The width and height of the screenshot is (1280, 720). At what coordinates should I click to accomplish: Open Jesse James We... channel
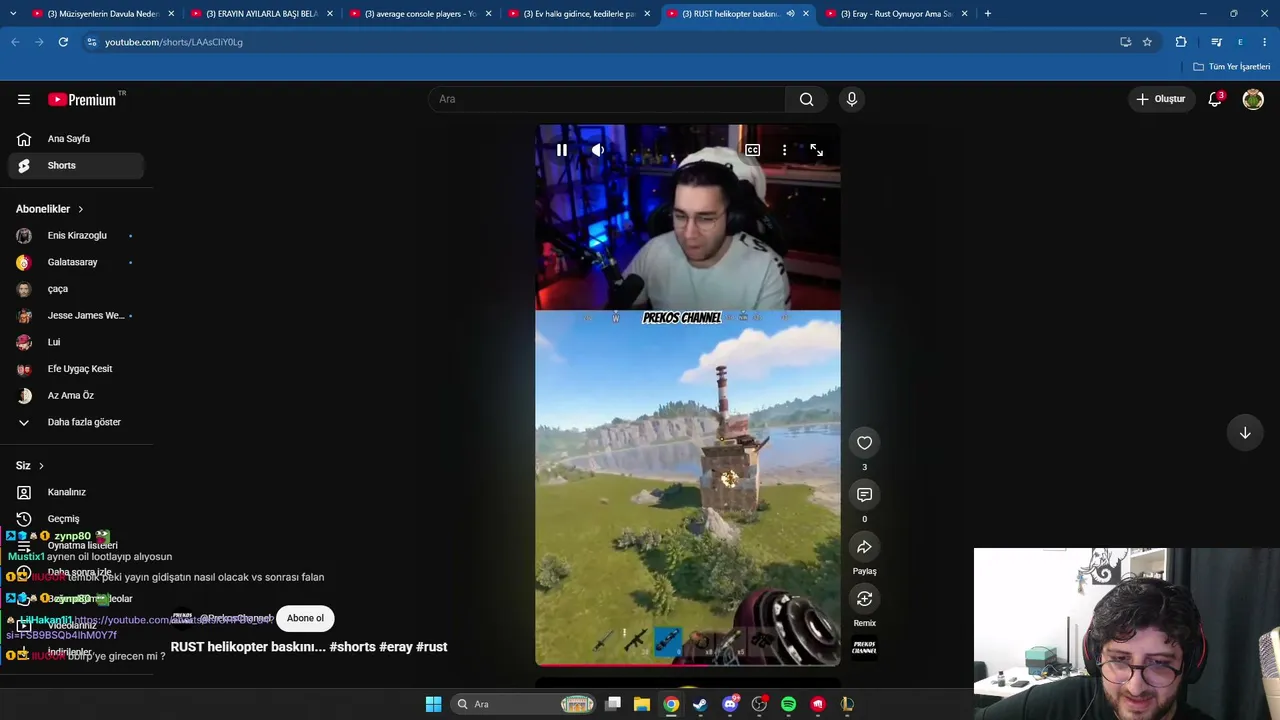pos(76,315)
